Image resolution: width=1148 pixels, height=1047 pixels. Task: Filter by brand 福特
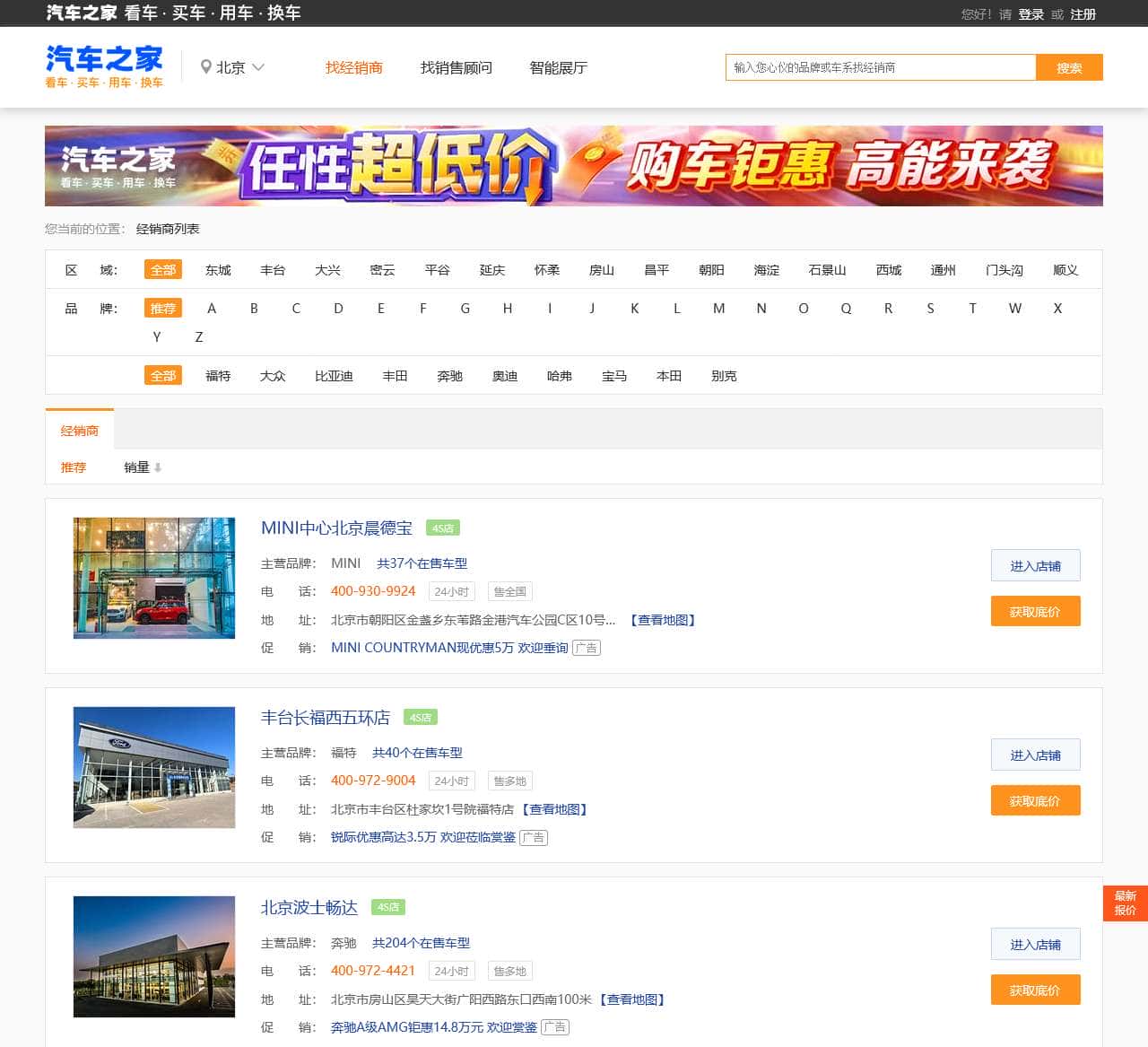click(218, 376)
